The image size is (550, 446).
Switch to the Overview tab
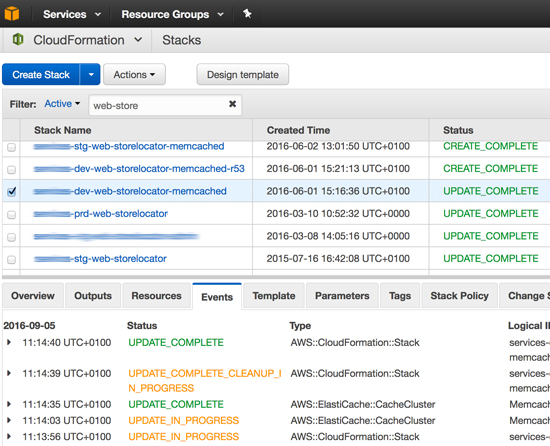[x=33, y=296]
